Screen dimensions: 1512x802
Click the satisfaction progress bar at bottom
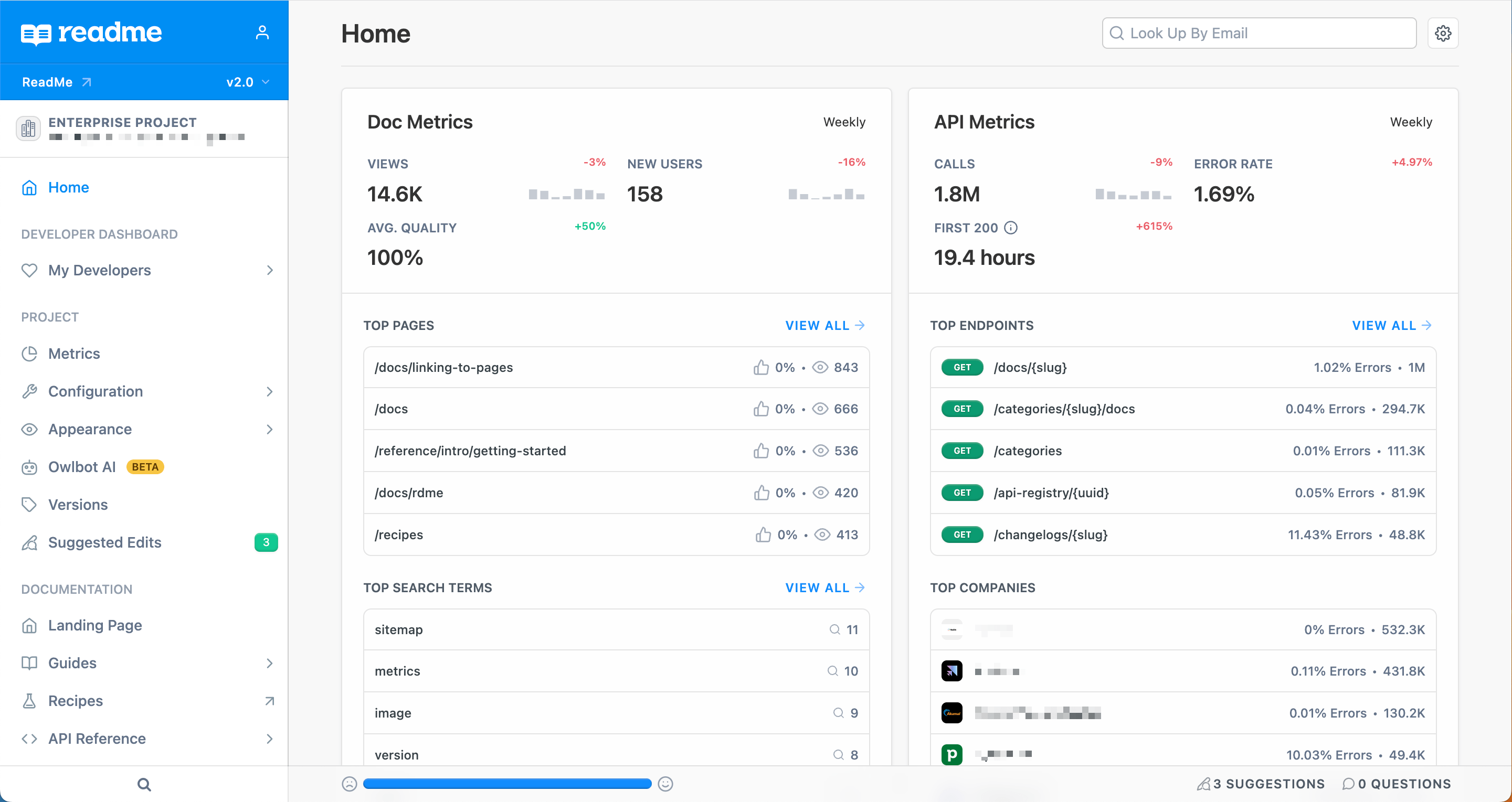click(x=507, y=783)
